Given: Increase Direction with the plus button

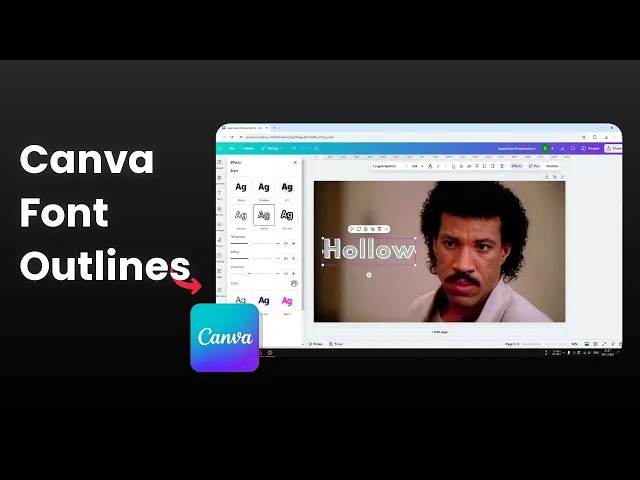Looking at the screenshot, I should tap(293, 273).
